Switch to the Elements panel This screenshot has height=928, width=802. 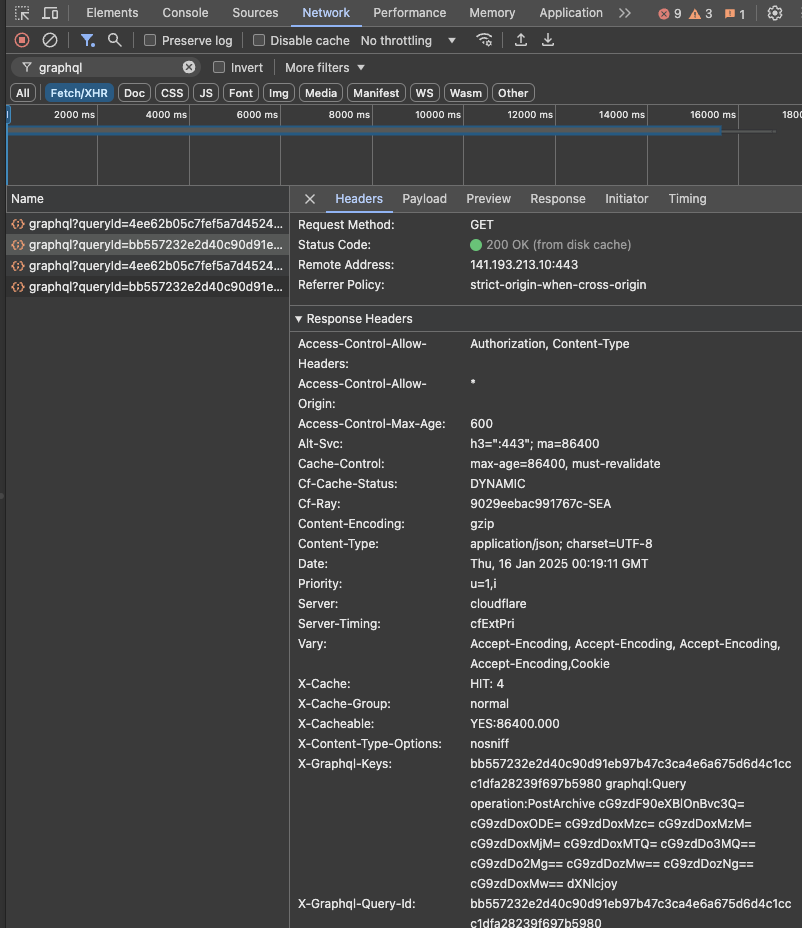tap(112, 12)
